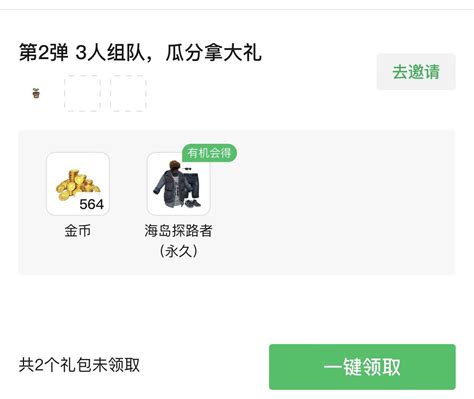Tap the jeans in the outfit image

(x=193, y=187)
